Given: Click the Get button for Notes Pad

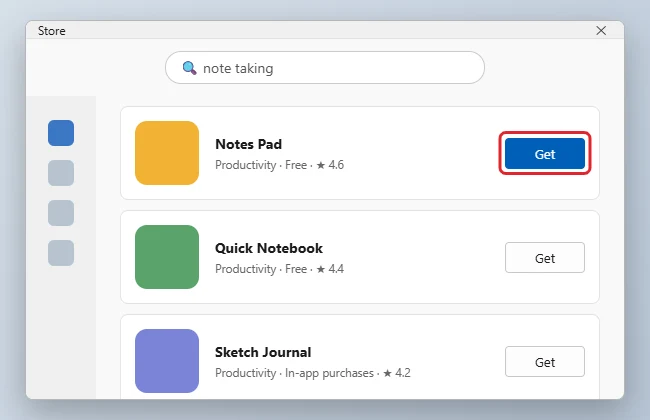Looking at the screenshot, I should (x=545, y=154).
